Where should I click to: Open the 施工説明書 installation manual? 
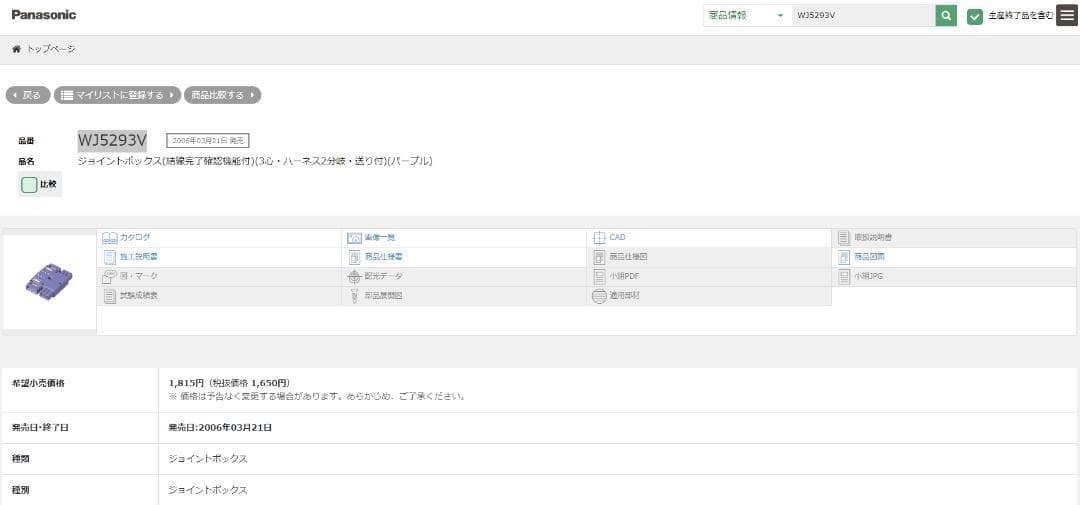click(x=138, y=257)
